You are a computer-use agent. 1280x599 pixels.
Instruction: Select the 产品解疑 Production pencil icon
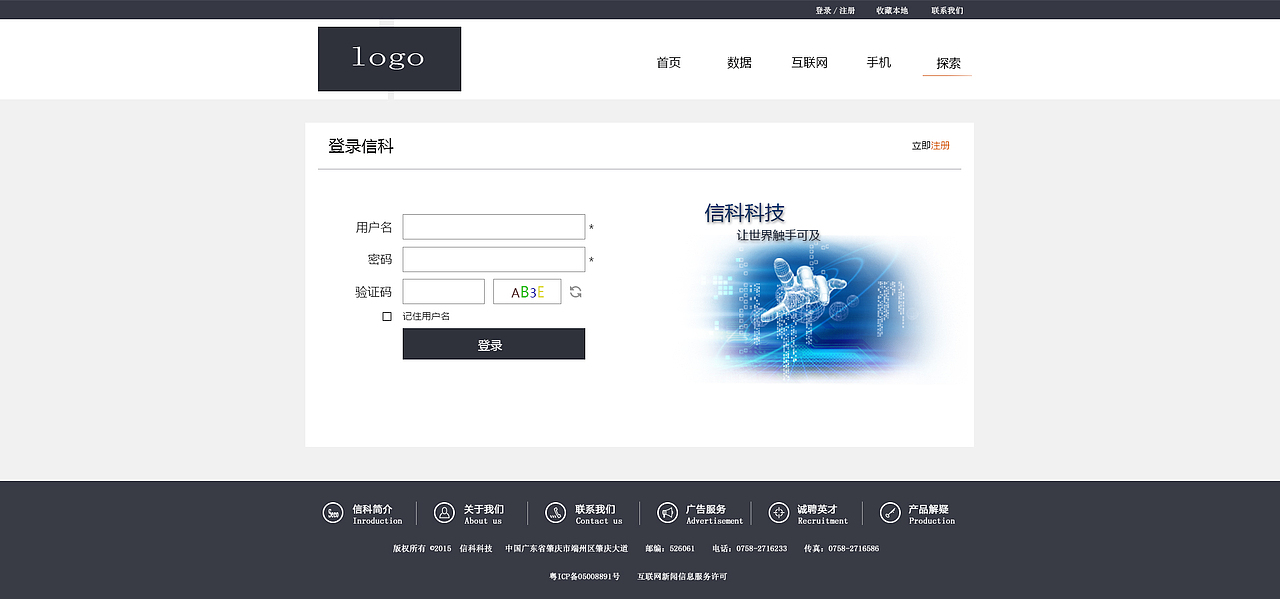click(x=889, y=512)
